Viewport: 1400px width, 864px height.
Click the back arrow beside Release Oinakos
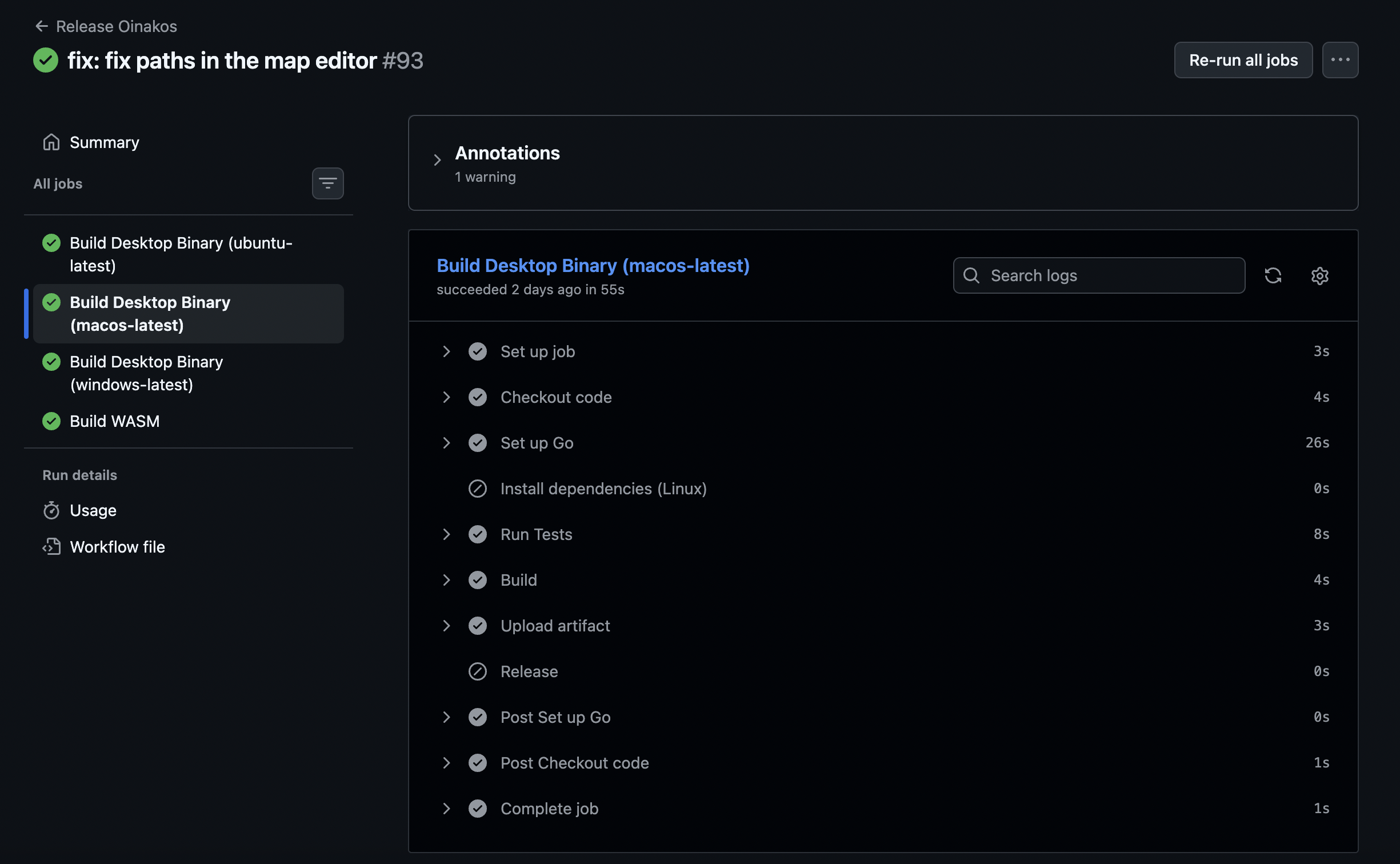point(41,26)
